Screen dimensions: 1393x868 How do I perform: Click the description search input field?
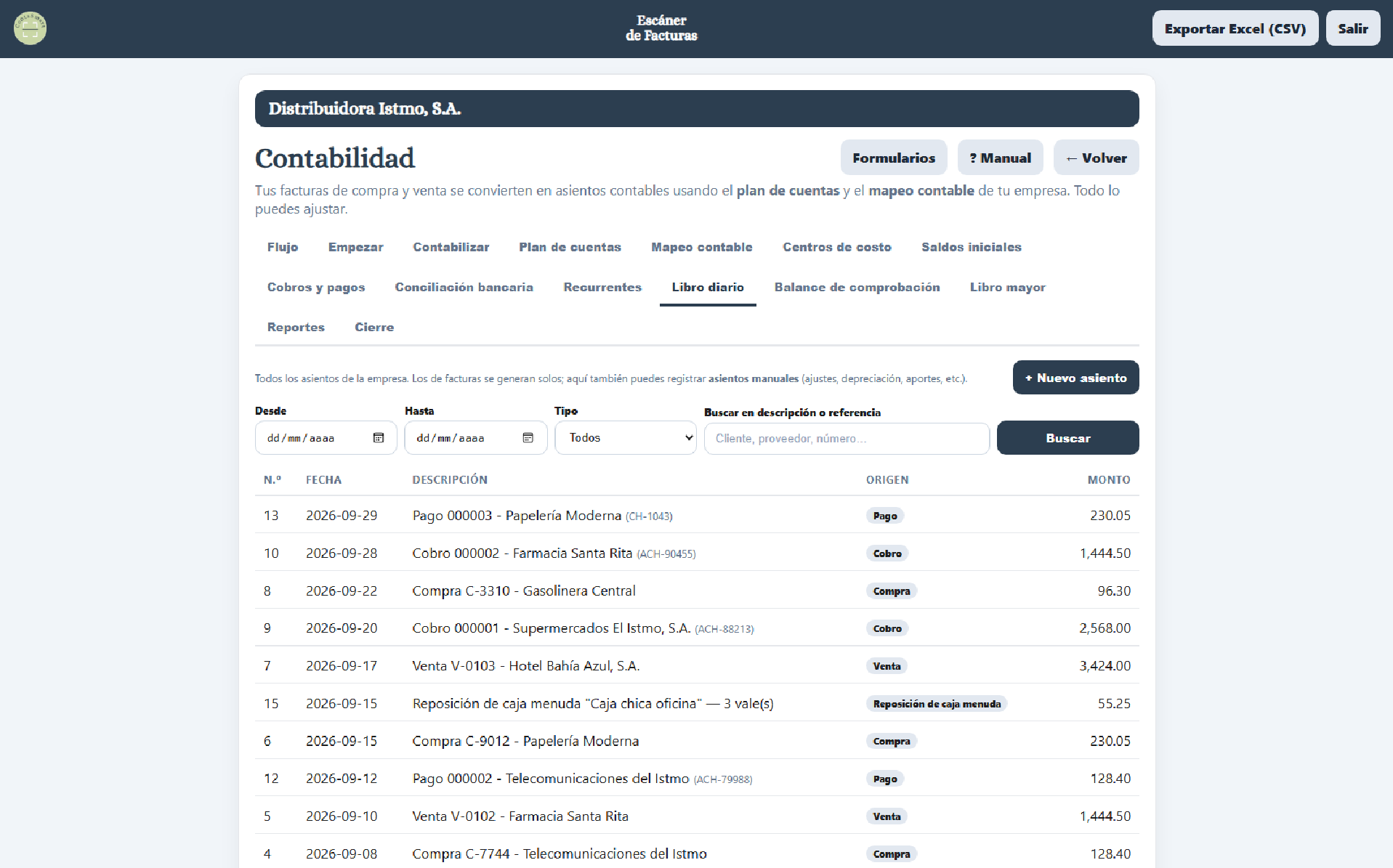[x=847, y=439]
